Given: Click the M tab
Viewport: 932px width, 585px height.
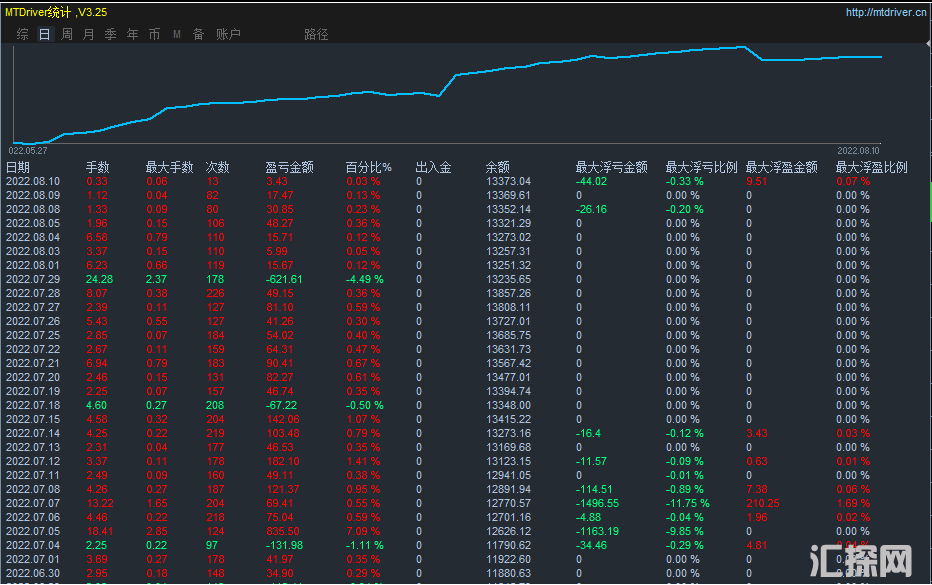Looking at the screenshot, I should point(177,34).
